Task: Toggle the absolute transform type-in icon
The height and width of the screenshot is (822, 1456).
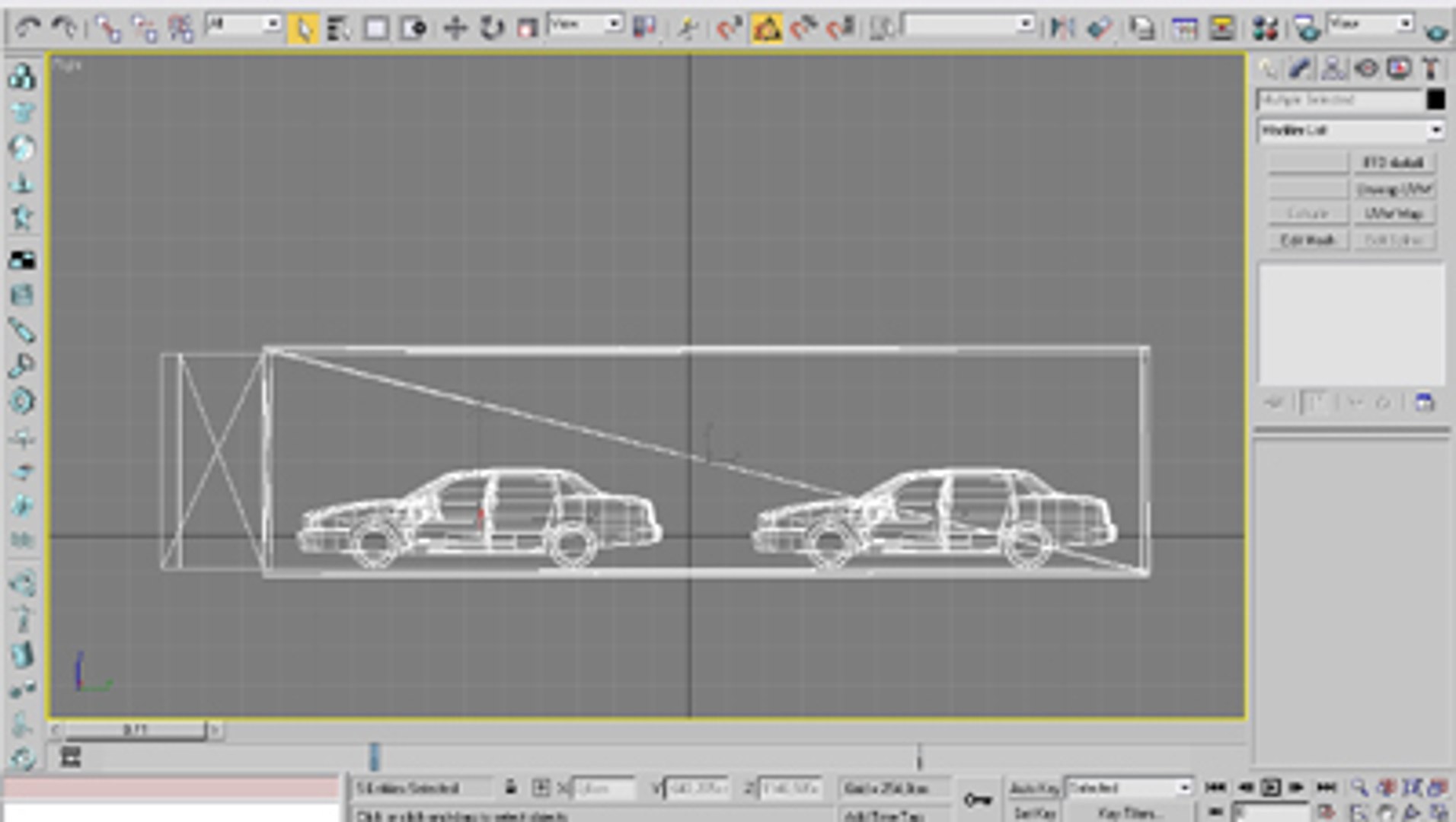Action: tap(541, 788)
